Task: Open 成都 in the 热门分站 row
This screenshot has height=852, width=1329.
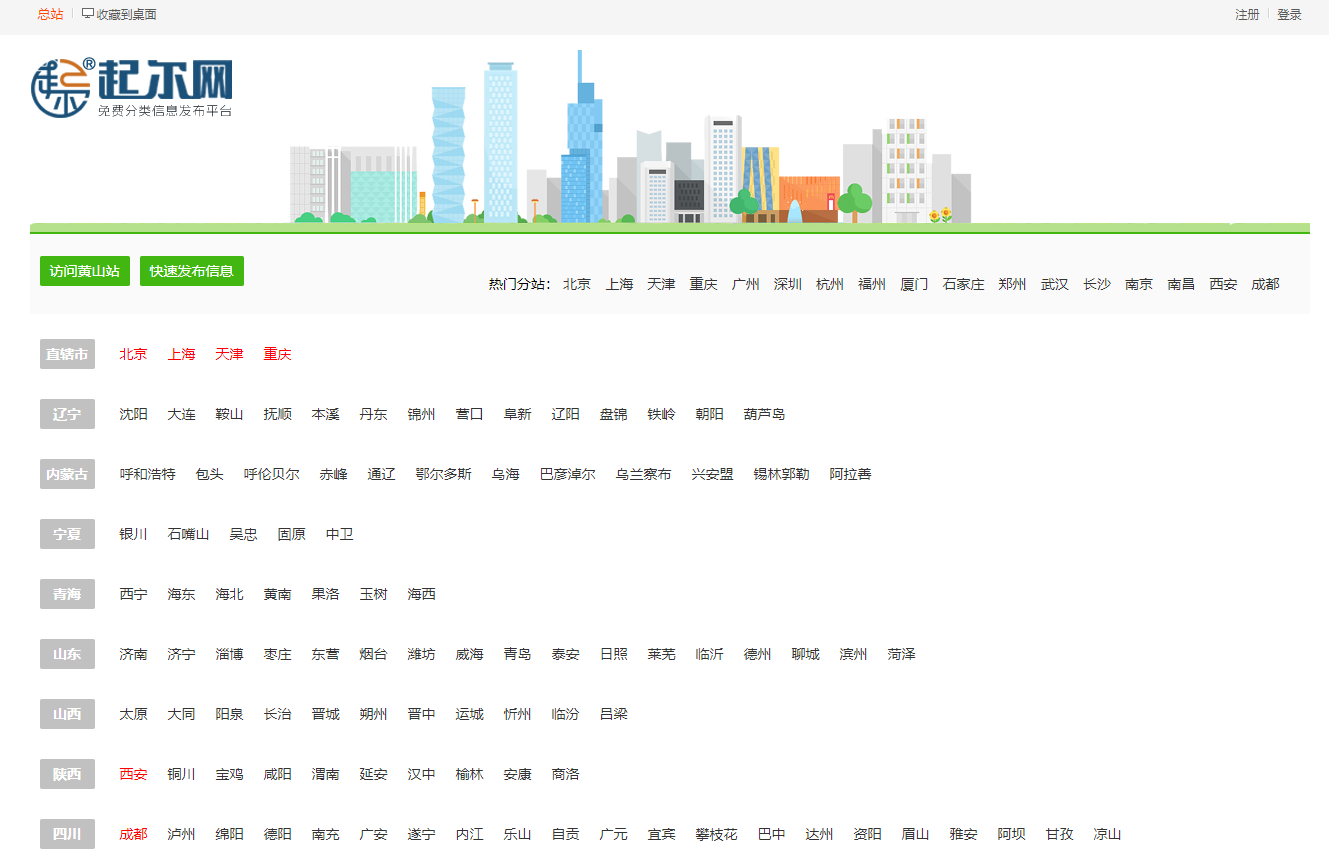Action: (x=1265, y=284)
